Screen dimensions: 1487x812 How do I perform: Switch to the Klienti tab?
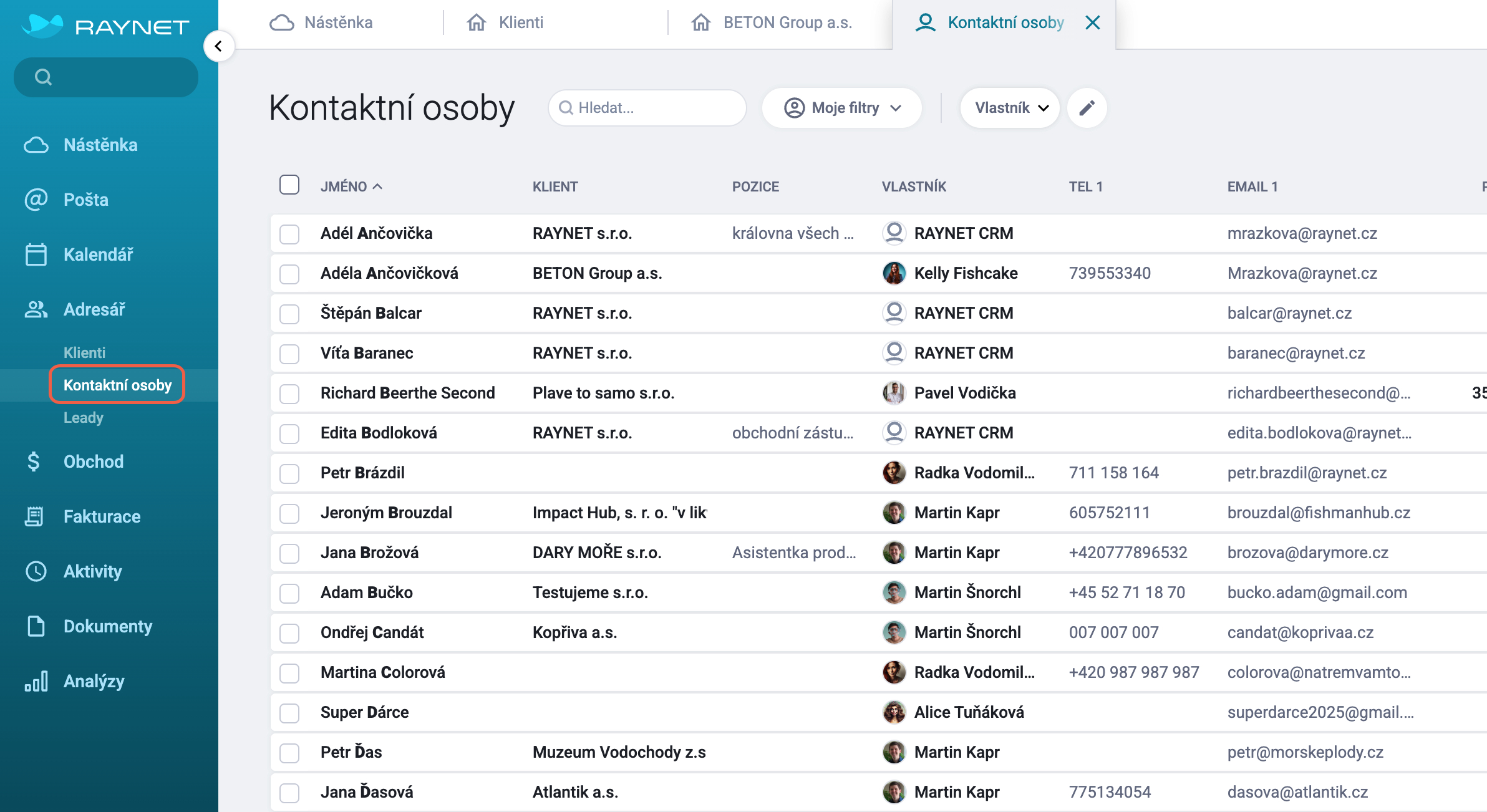click(521, 22)
